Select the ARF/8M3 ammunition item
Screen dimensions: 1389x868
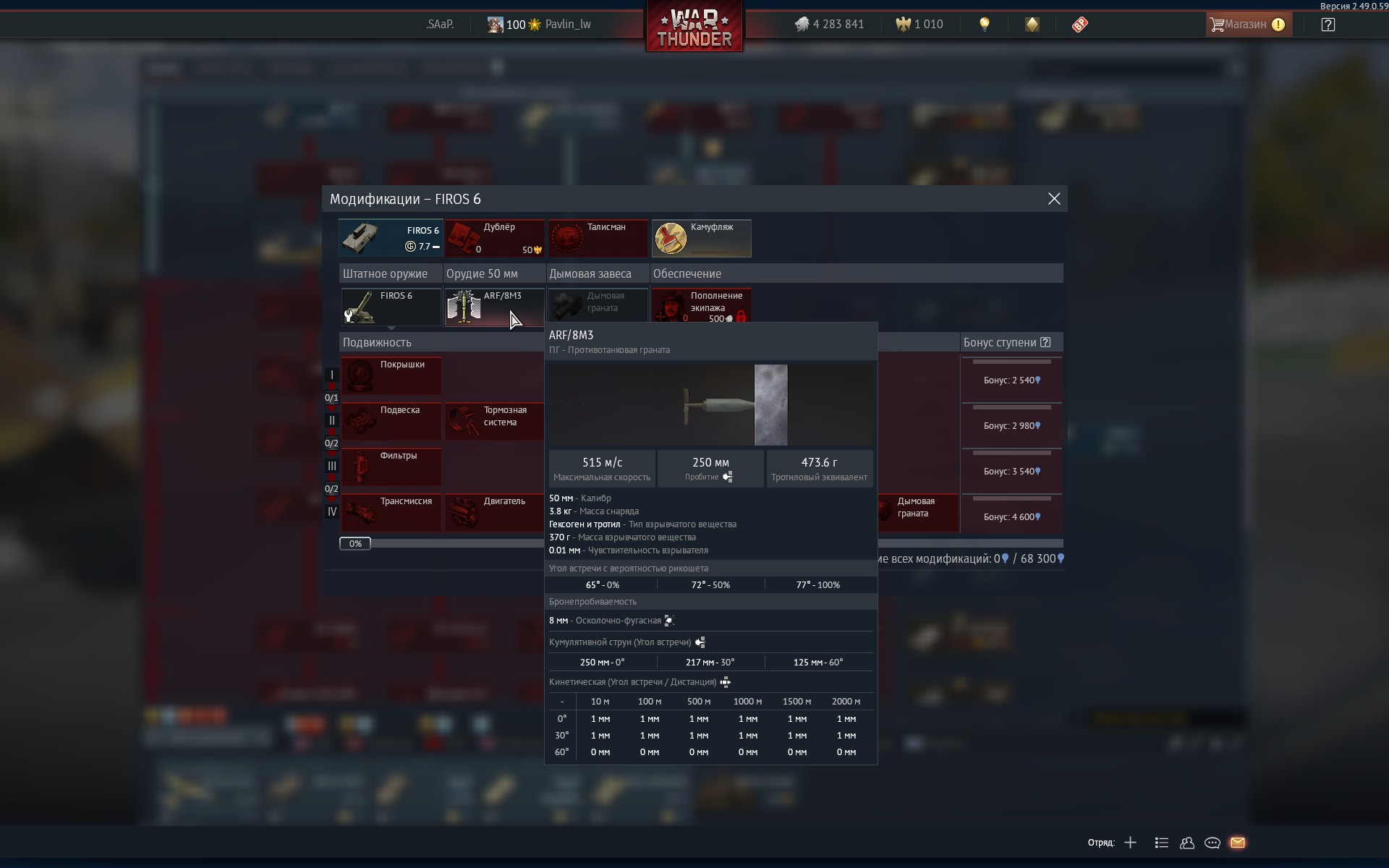point(494,307)
